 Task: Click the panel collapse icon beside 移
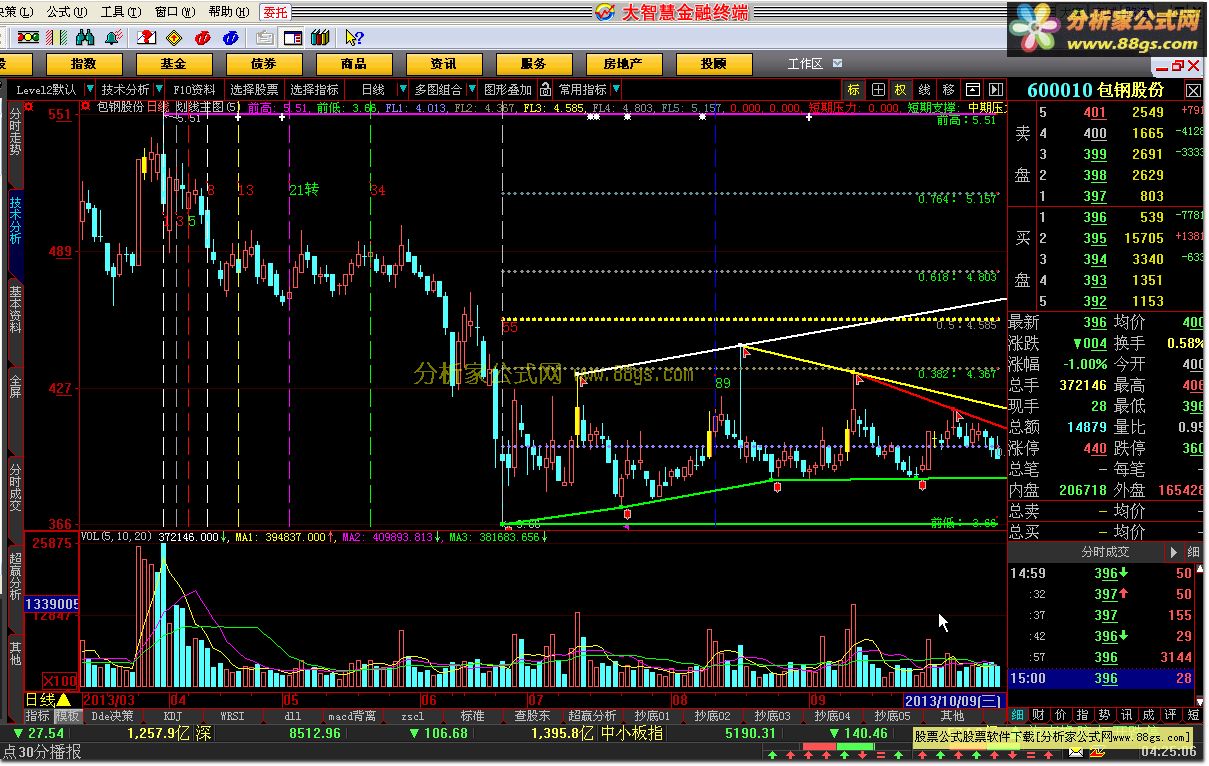coord(972,90)
